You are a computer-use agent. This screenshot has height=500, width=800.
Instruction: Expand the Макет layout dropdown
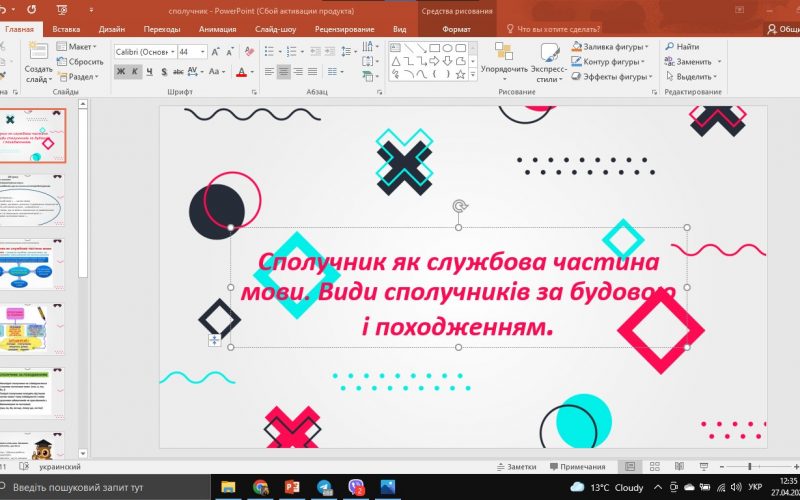click(x=76, y=46)
